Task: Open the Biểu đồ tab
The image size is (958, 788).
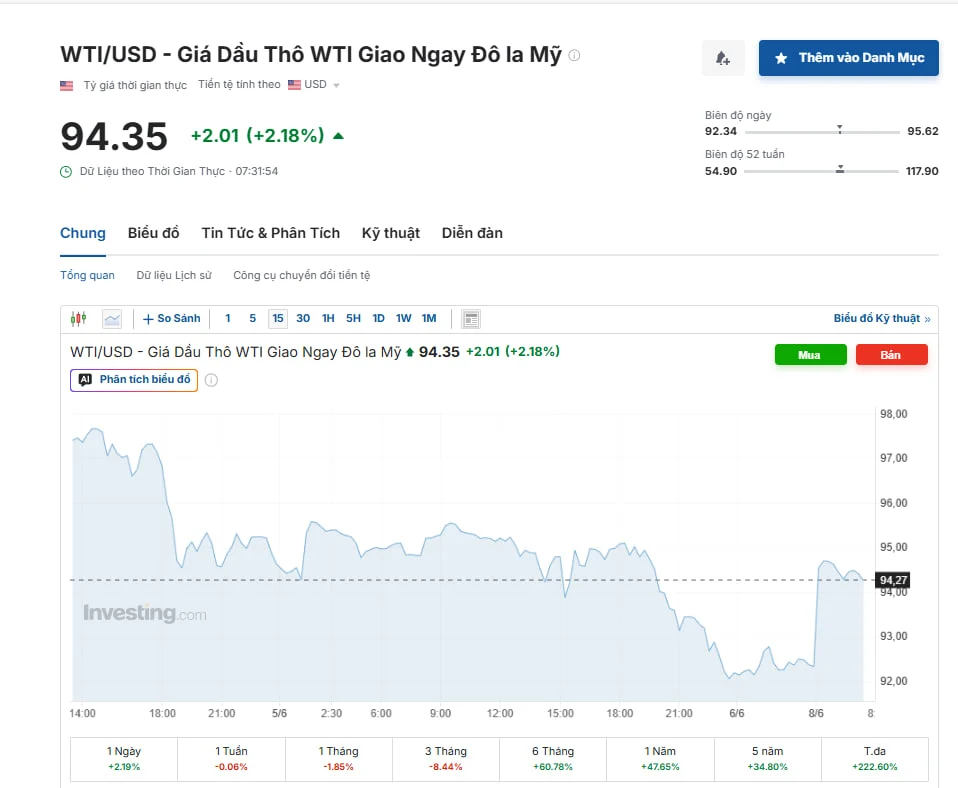Action: pyautogui.click(x=153, y=233)
